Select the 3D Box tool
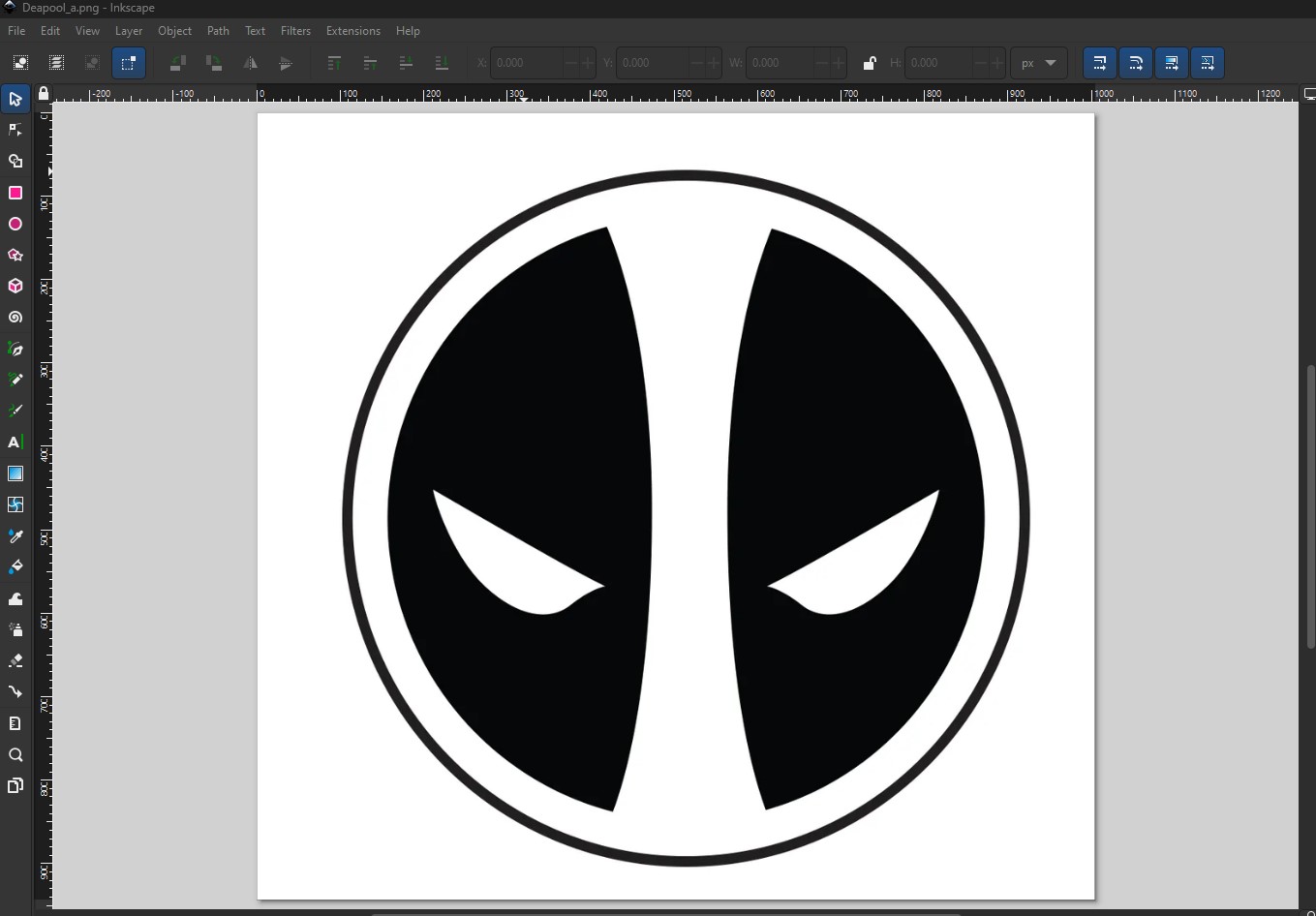Screen dimensions: 1316x916 (x=15, y=286)
